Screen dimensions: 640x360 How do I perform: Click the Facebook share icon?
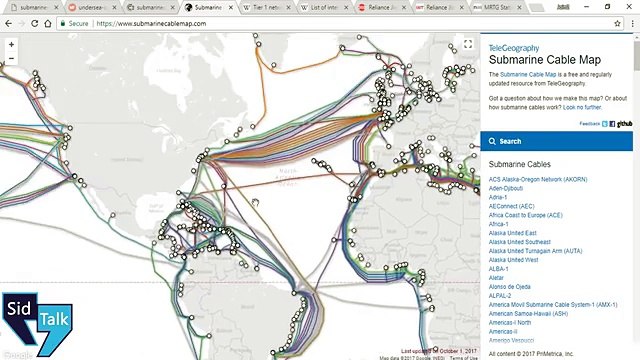point(612,124)
